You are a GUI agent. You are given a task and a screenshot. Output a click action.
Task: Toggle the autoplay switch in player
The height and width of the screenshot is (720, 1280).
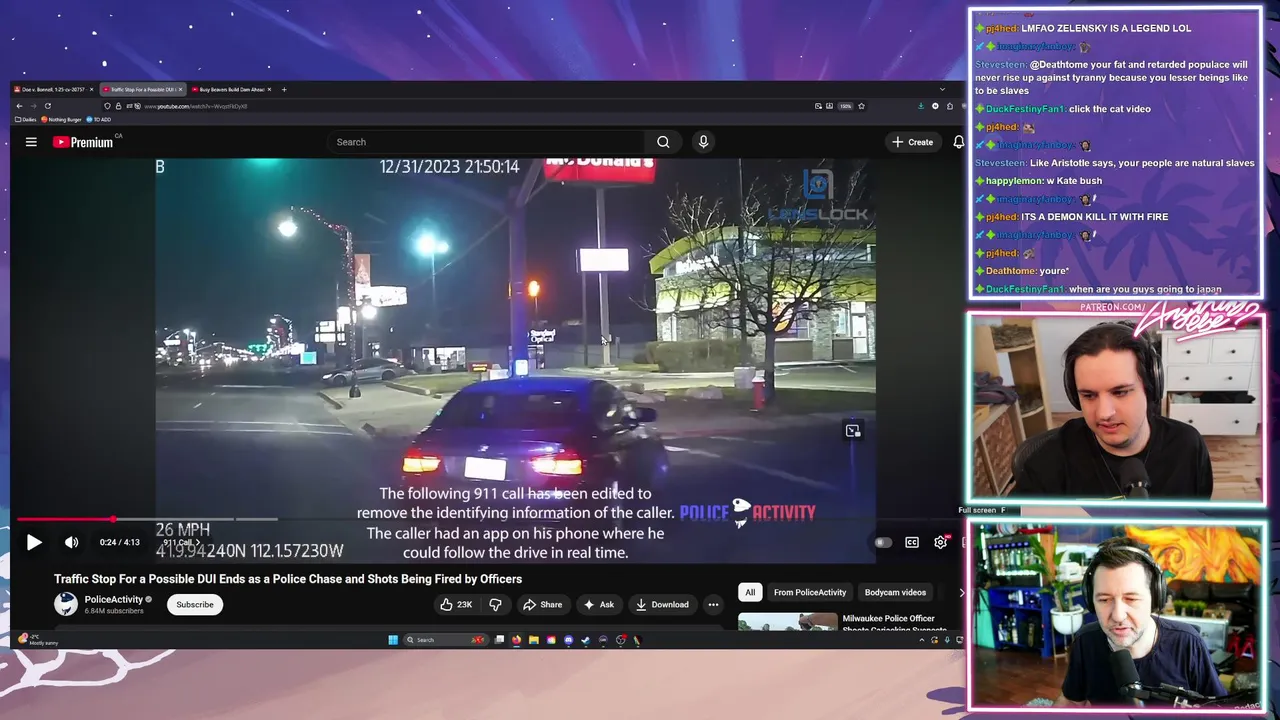(x=882, y=542)
